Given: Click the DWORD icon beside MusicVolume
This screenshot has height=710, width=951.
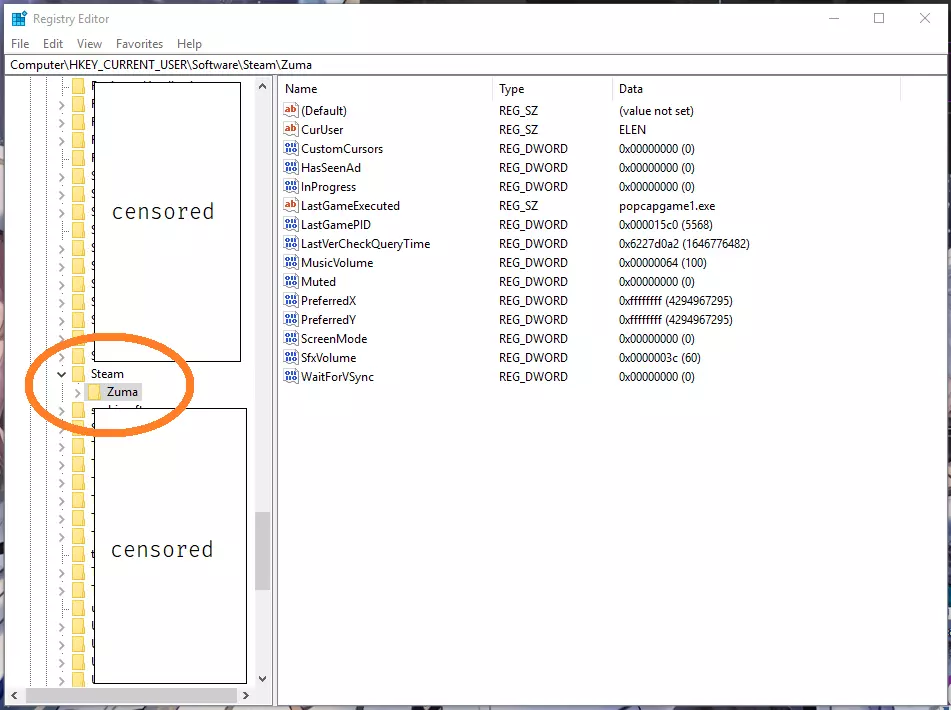Looking at the screenshot, I should [291, 263].
